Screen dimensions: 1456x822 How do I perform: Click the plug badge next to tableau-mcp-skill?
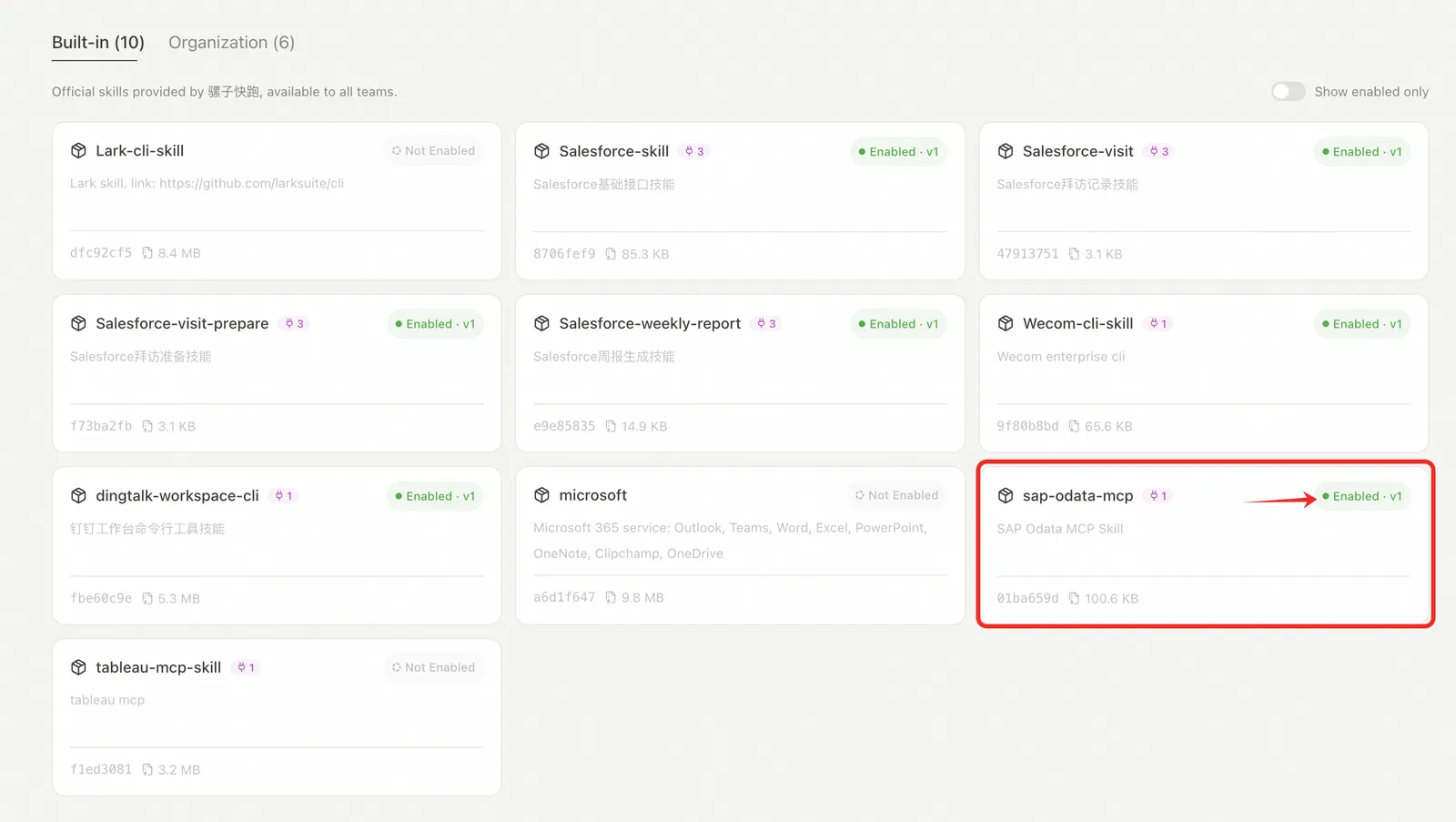click(246, 667)
